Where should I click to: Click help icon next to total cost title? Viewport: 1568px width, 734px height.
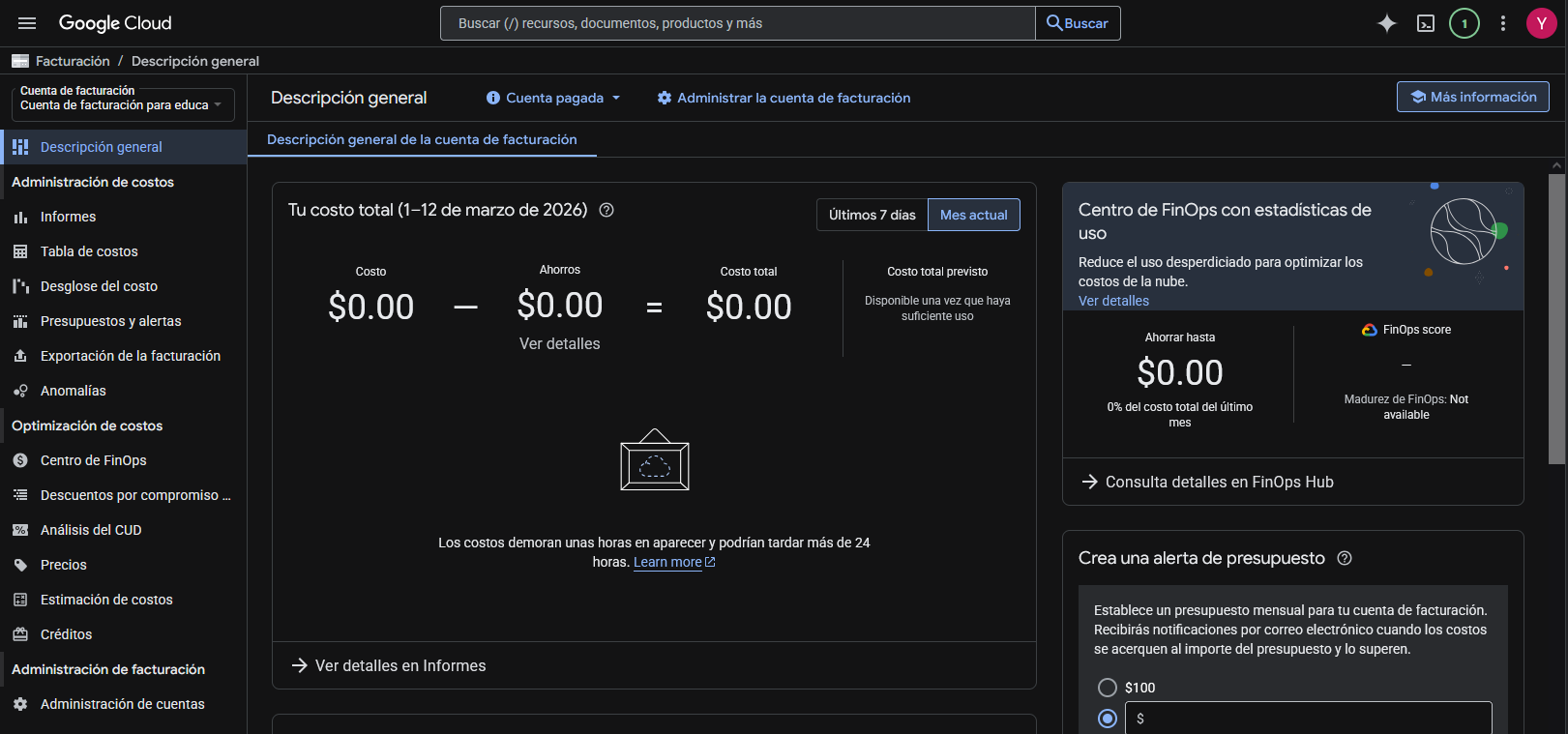click(x=606, y=210)
